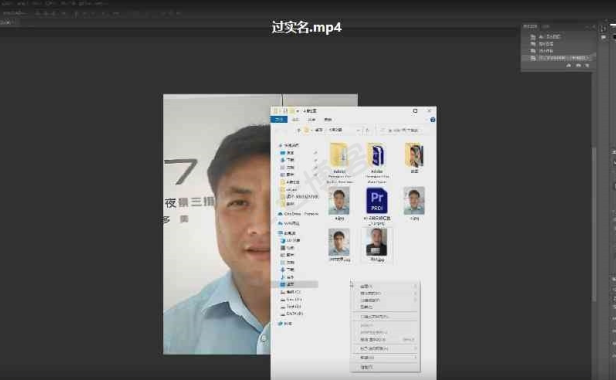Screen dimensions: 616x380
Task: Open the New submenu in context menu
Action: (x=385, y=358)
